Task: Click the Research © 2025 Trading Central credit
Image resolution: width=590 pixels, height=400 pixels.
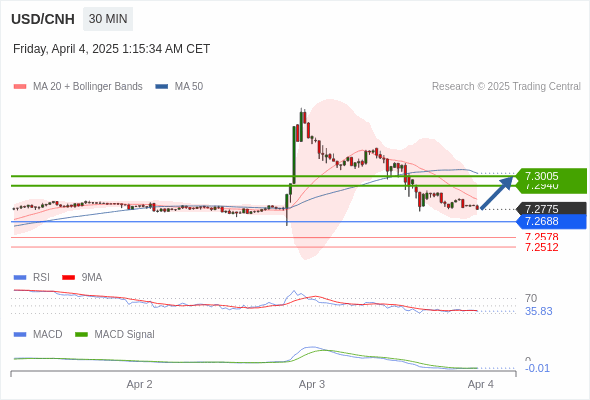Action: (x=506, y=87)
